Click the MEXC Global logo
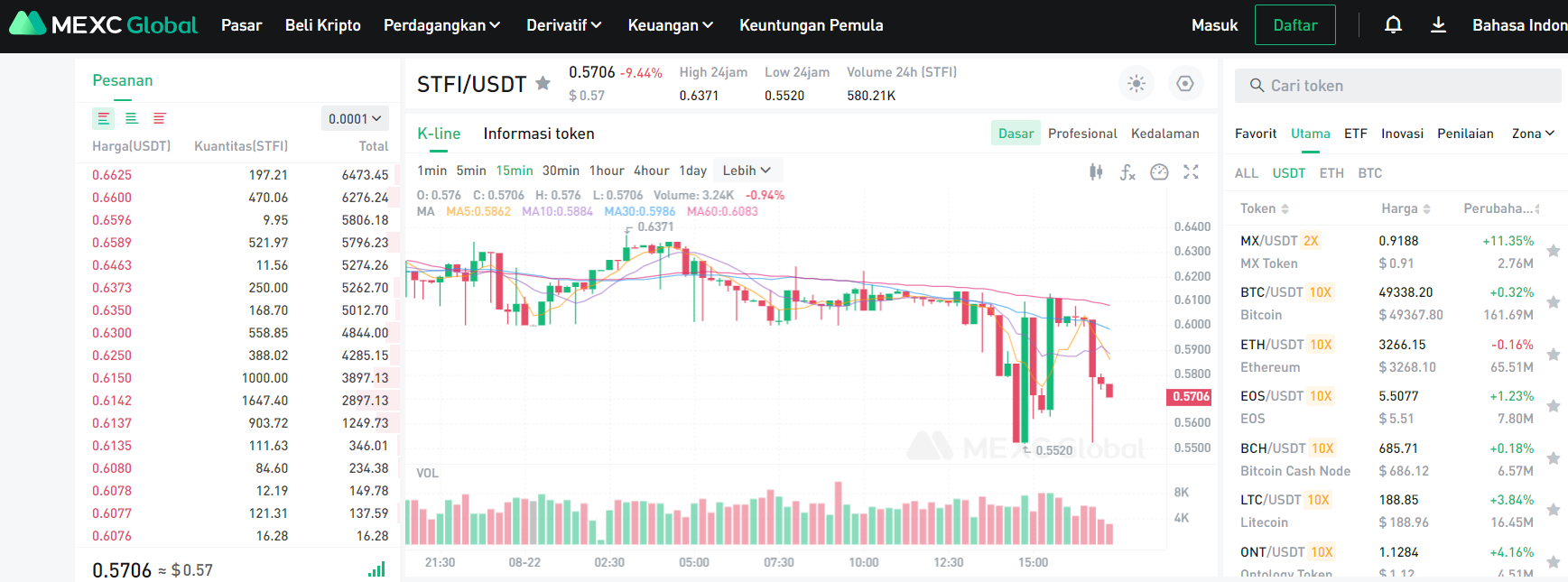Viewport: 1568px width, 582px height. click(103, 24)
